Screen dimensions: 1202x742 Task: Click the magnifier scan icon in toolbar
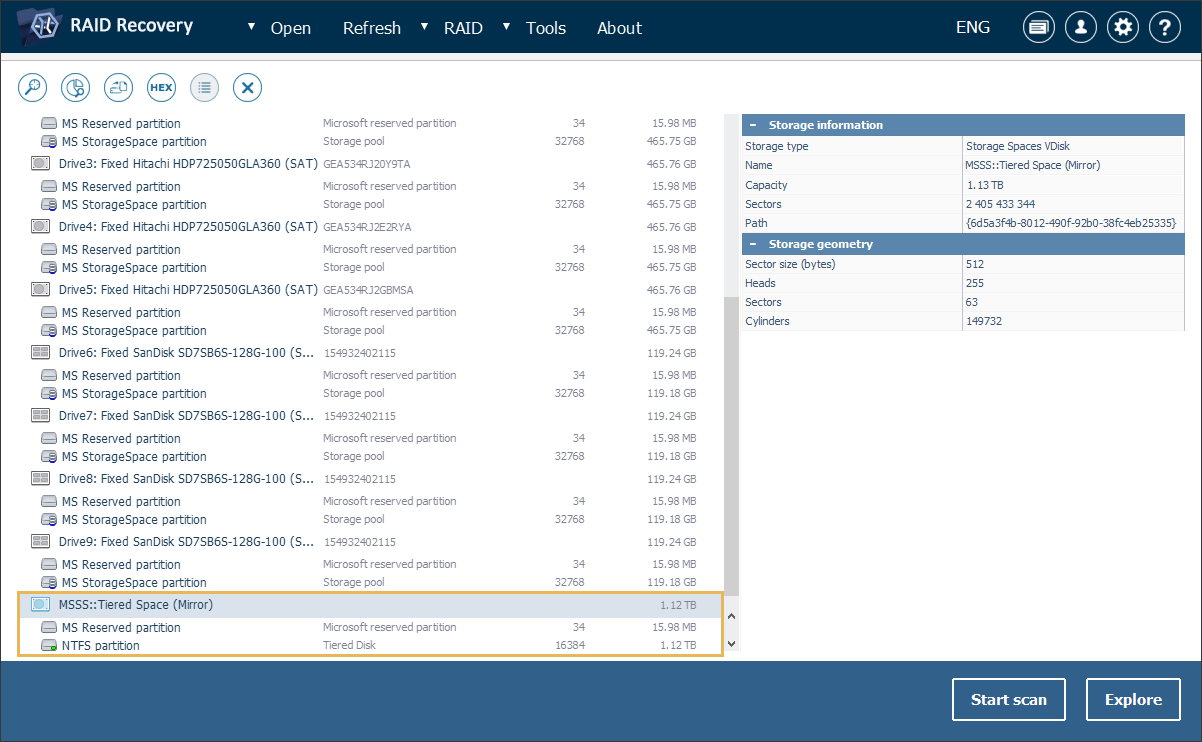tap(33, 88)
